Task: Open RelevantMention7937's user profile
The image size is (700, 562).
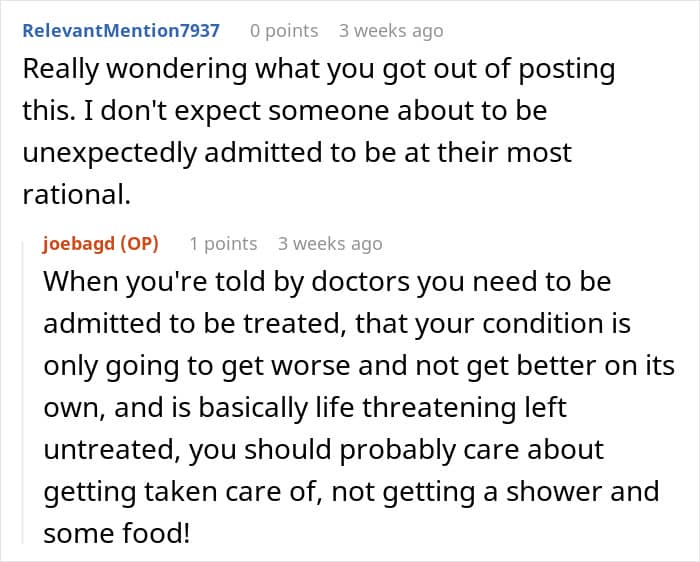Action: click(x=121, y=30)
